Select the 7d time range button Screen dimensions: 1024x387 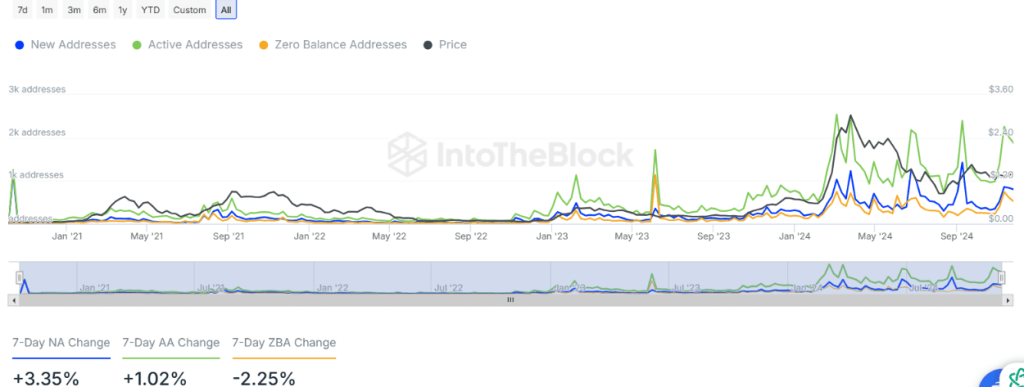(23, 10)
